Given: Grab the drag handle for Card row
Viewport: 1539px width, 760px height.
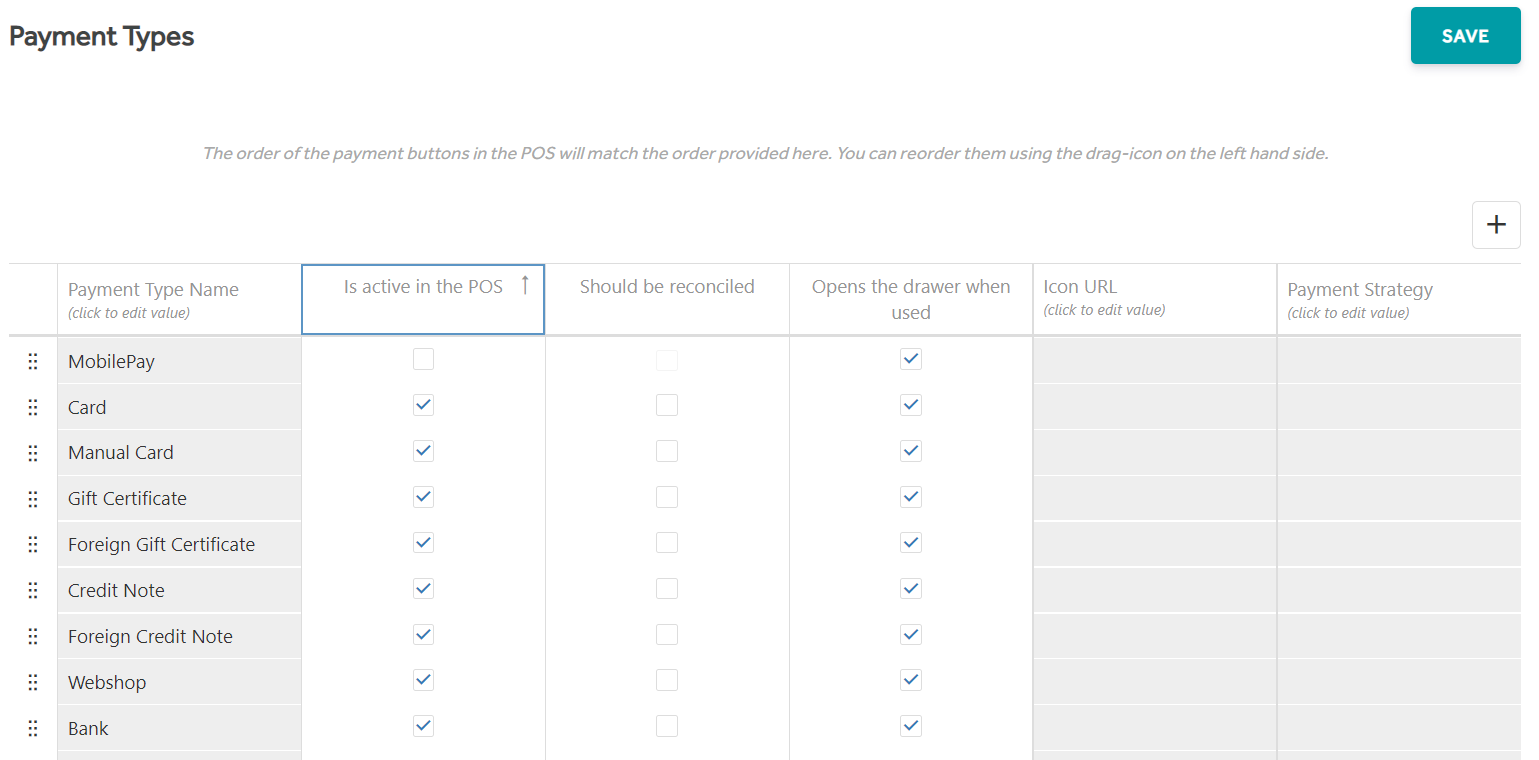Looking at the screenshot, I should pyautogui.click(x=33, y=407).
